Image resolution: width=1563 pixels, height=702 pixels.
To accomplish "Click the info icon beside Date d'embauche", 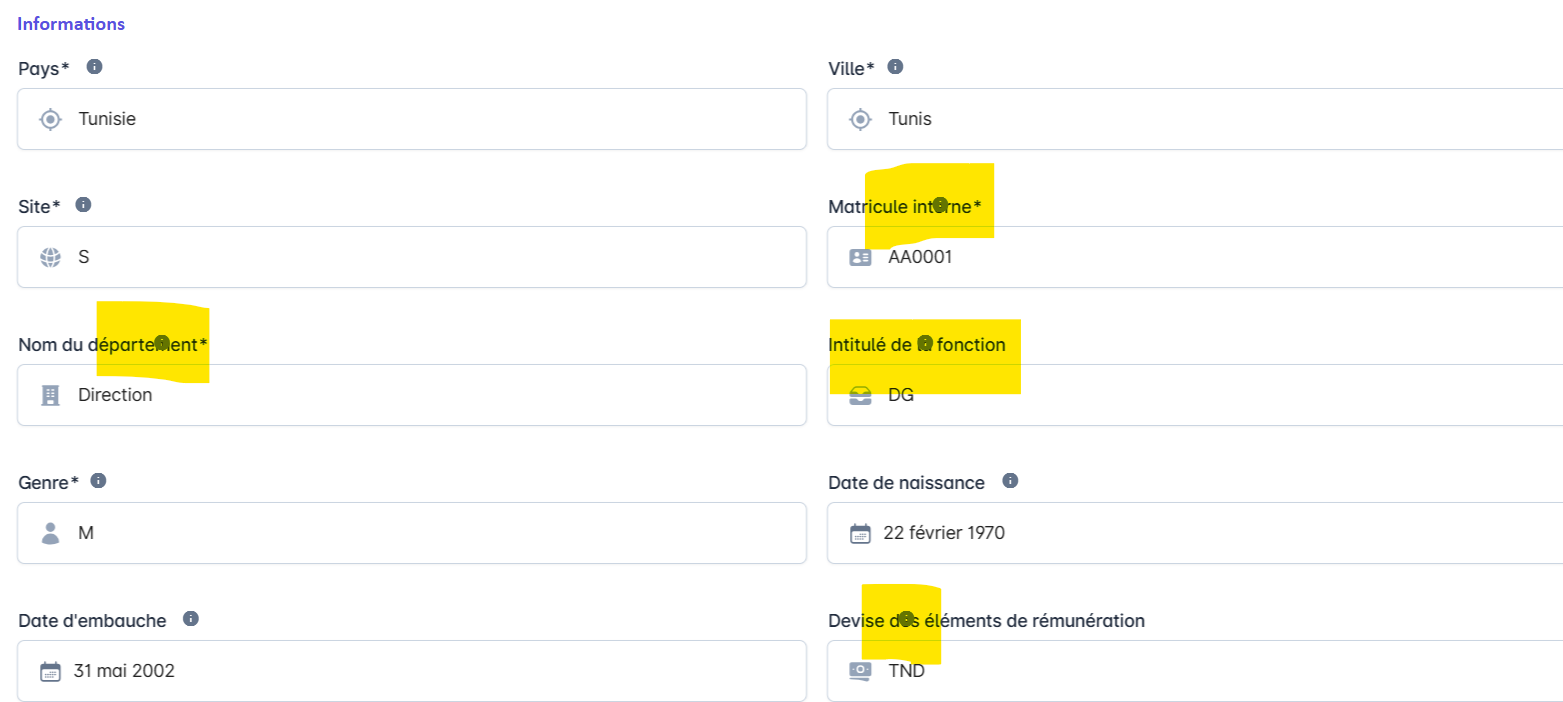I will pos(191,619).
